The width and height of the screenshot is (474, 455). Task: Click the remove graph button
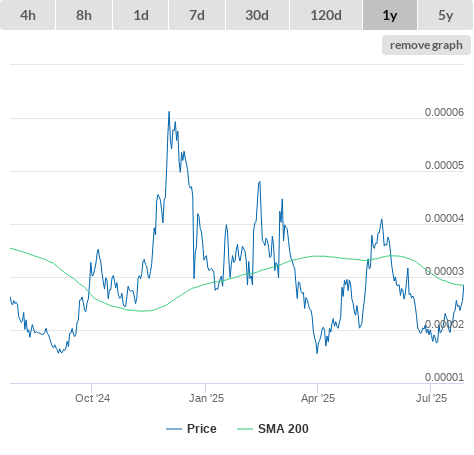(x=426, y=45)
